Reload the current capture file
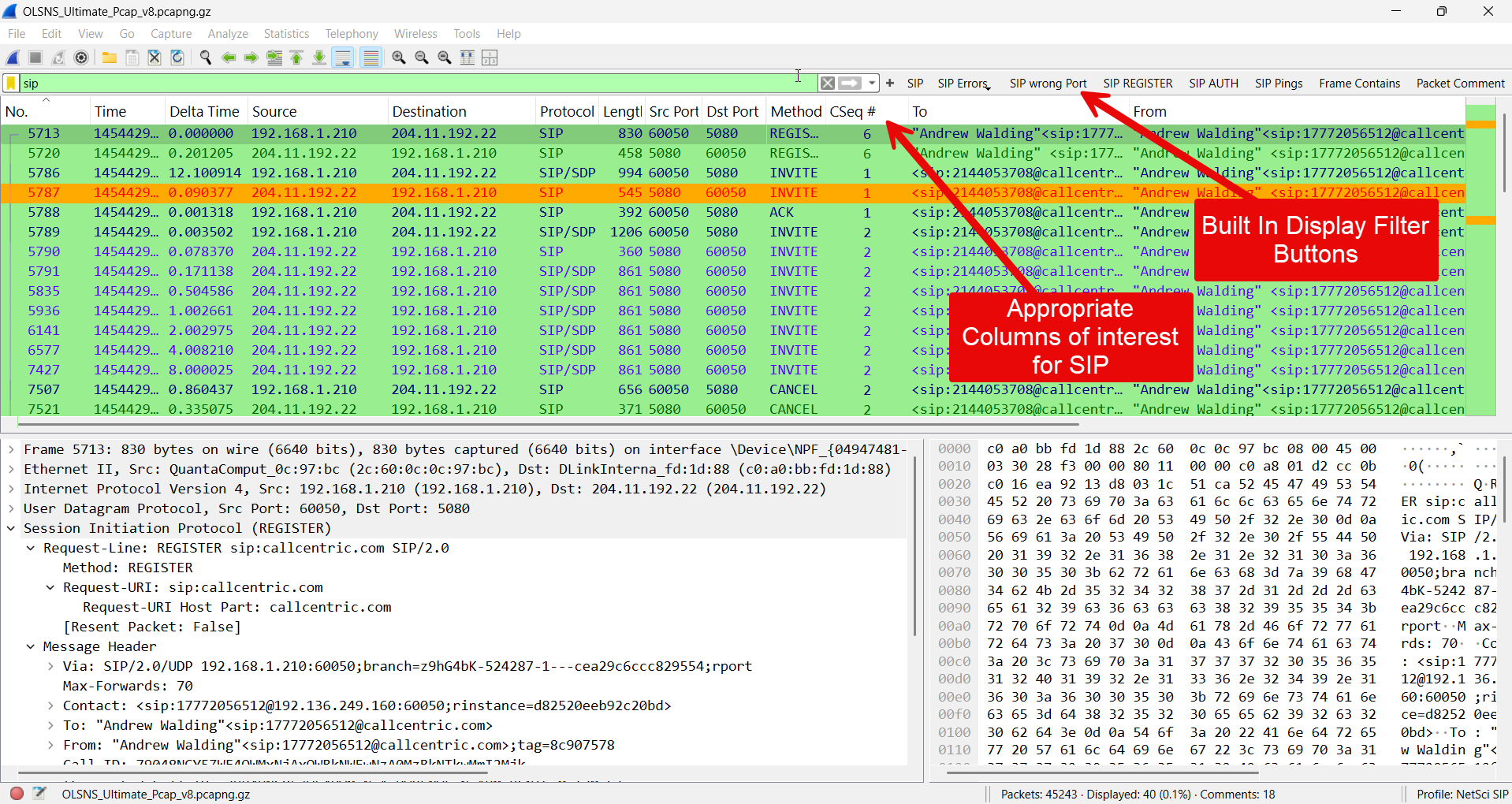The height and width of the screenshot is (804, 1512). [x=177, y=58]
